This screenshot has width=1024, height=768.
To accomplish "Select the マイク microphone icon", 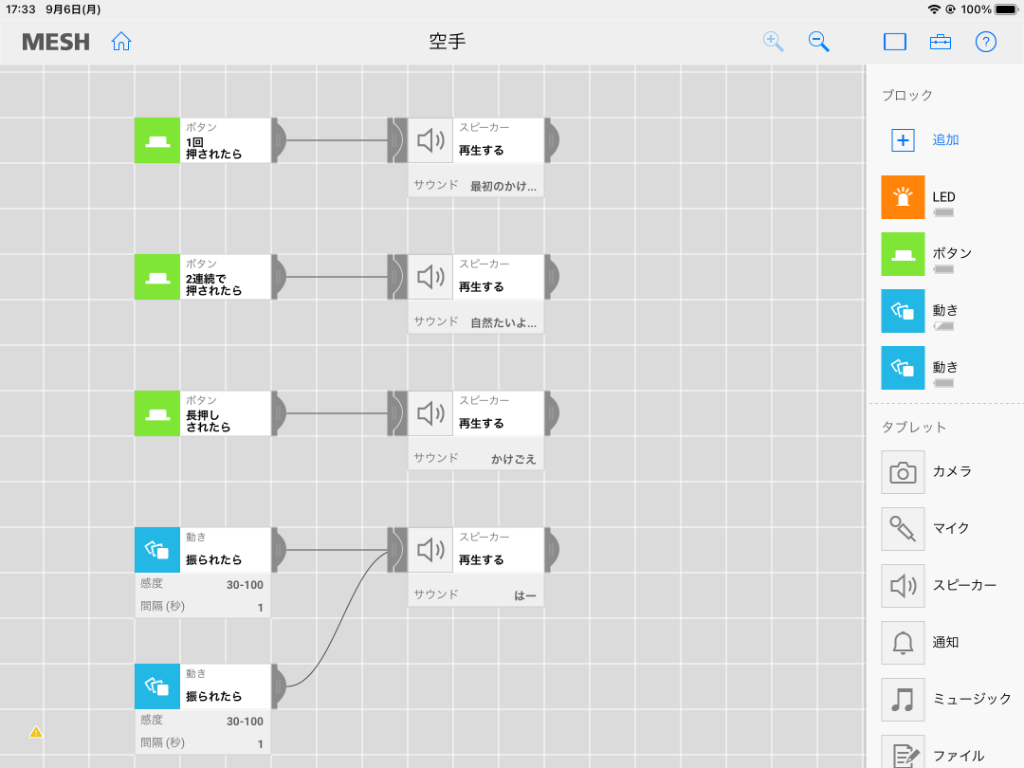I will (x=903, y=529).
